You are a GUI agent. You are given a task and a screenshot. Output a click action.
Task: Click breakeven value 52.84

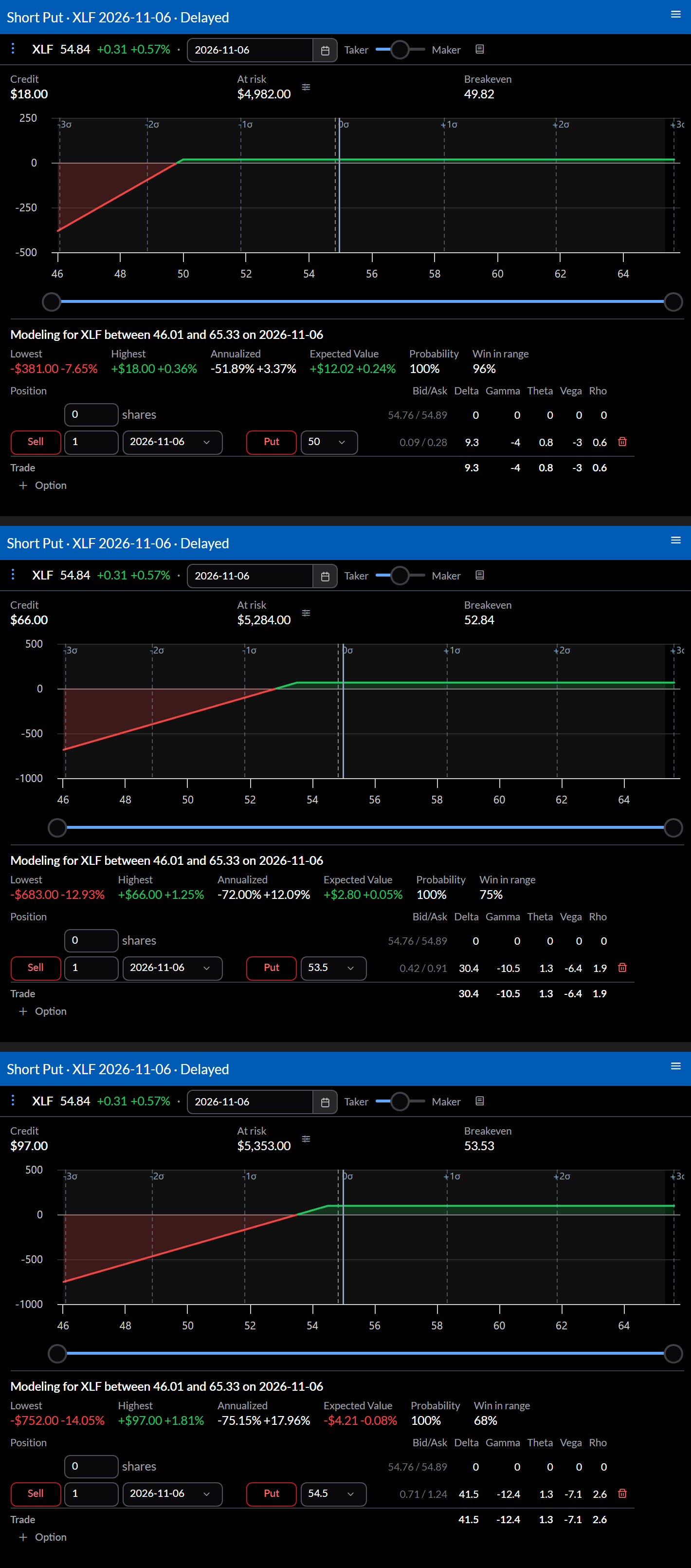pos(479,620)
